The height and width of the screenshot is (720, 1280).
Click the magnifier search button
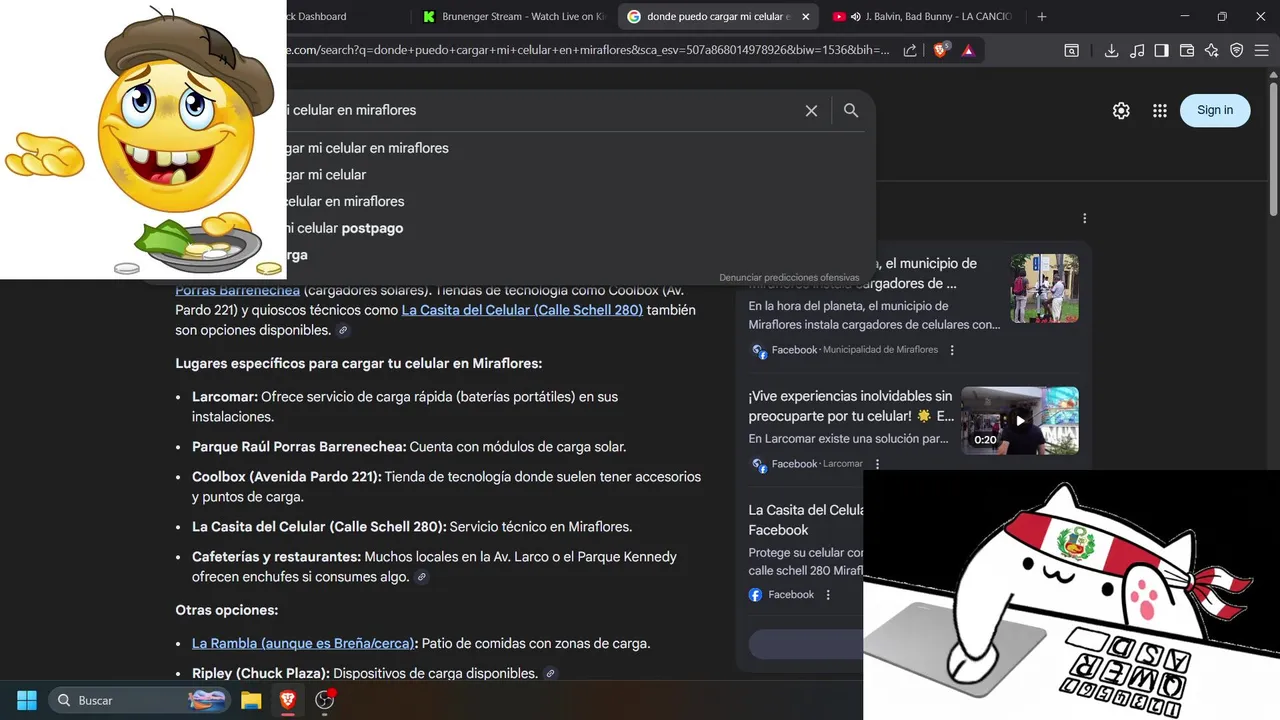[851, 111]
